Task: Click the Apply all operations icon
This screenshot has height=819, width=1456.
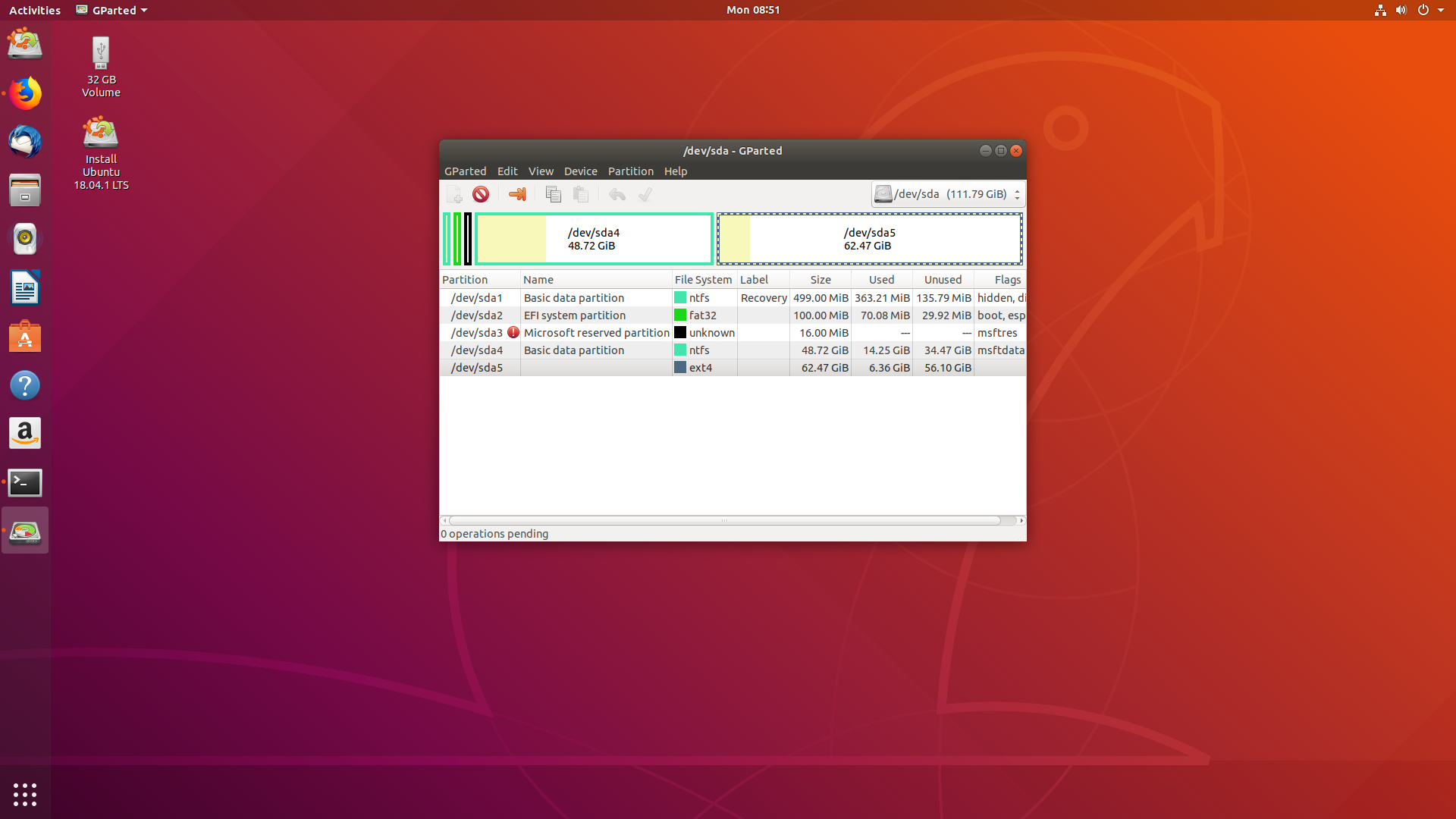Action: (x=645, y=194)
